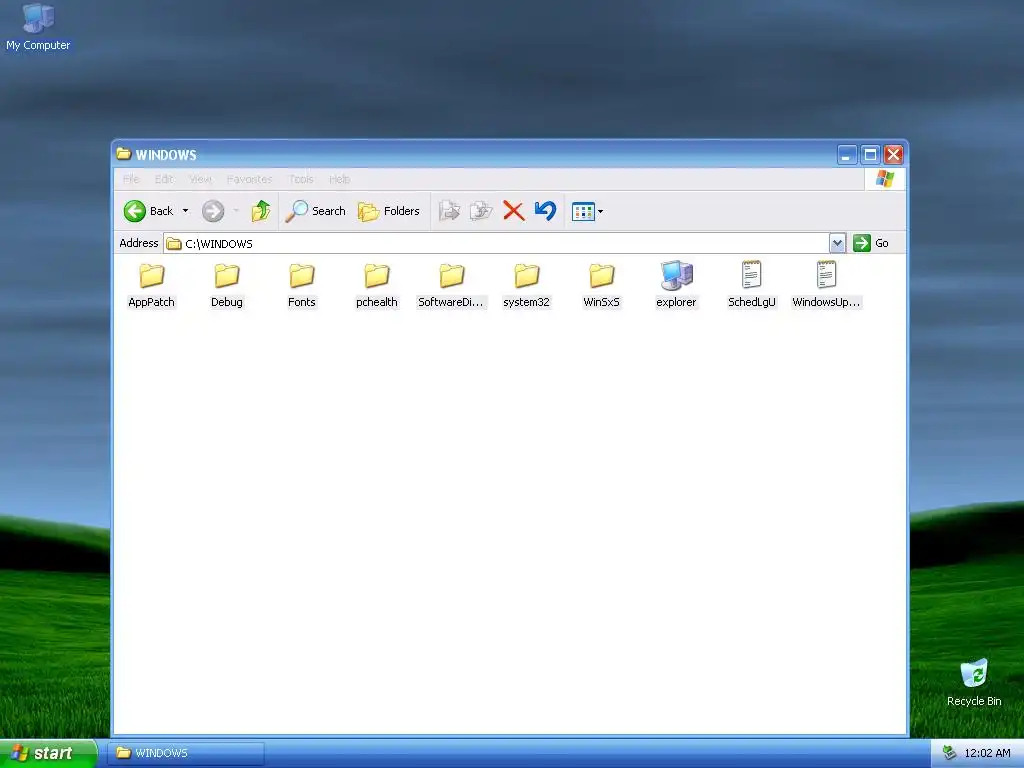Image resolution: width=1024 pixels, height=768 pixels.
Task: Open the Tools menu
Action: (301, 179)
